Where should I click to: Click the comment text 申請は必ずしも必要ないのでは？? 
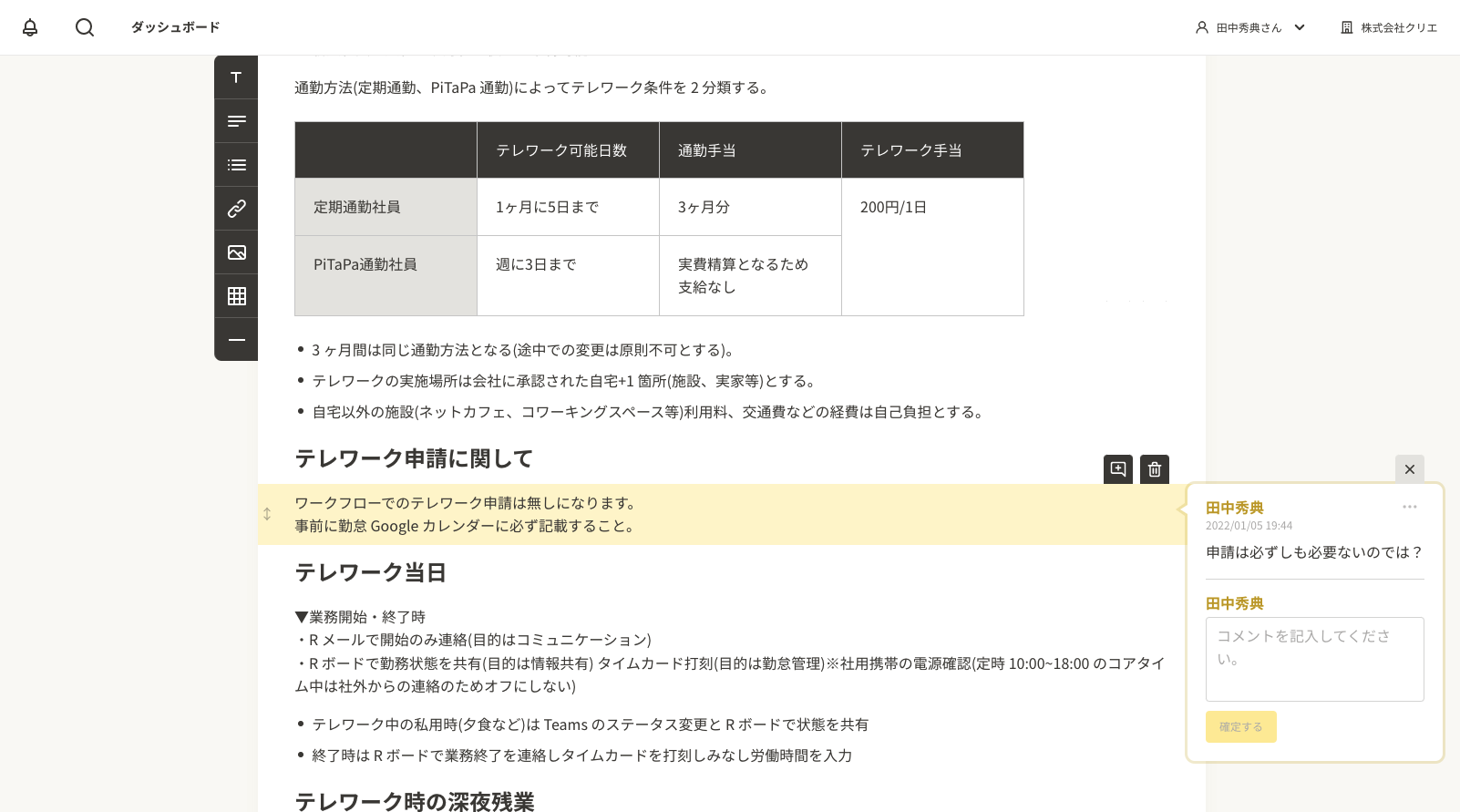[x=1314, y=552]
